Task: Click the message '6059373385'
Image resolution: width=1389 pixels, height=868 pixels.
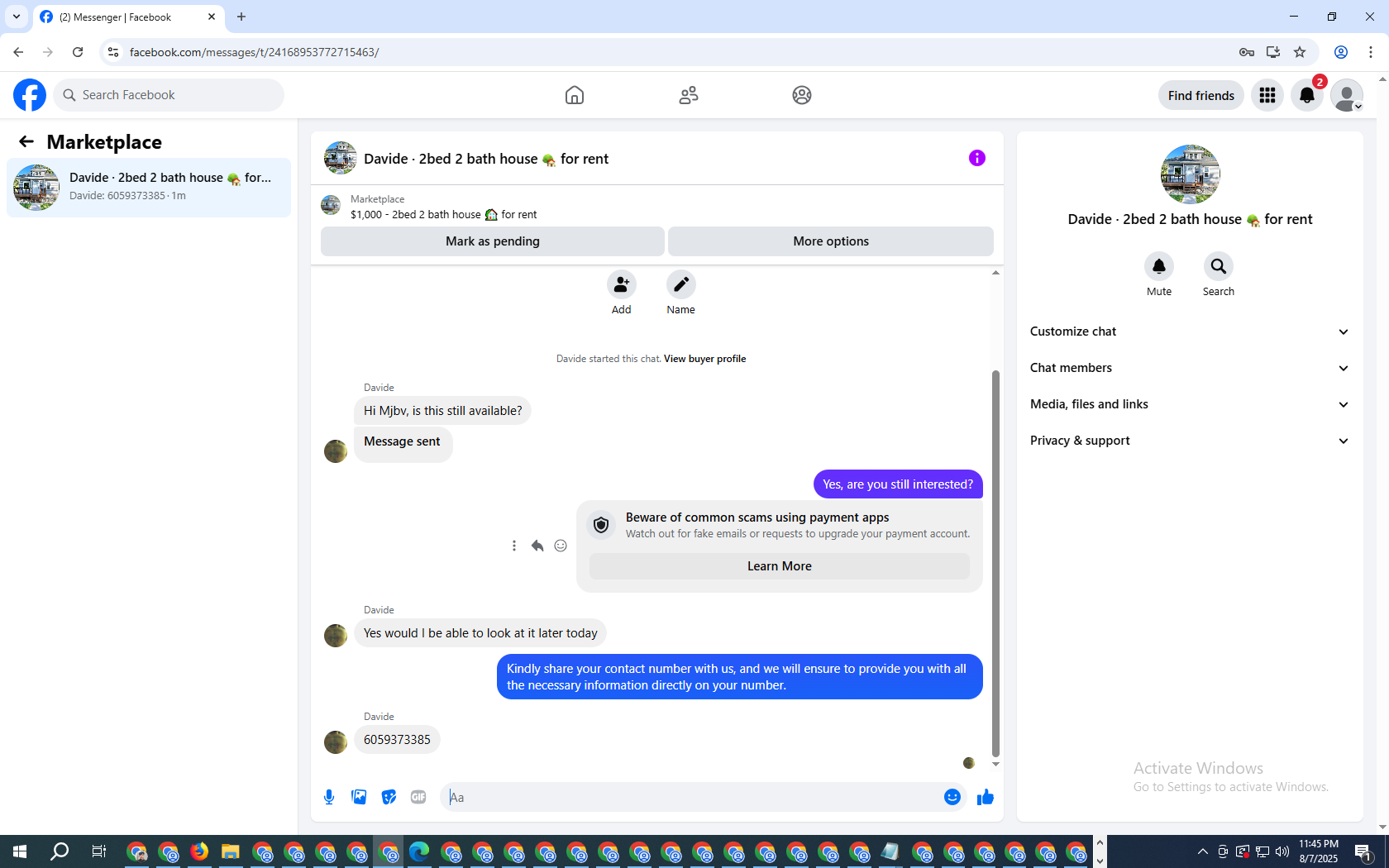Action: (397, 740)
